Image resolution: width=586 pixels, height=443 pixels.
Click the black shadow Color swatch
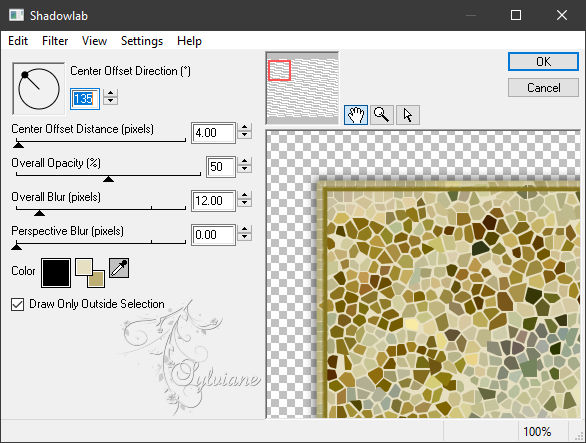pyautogui.click(x=56, y=273)
